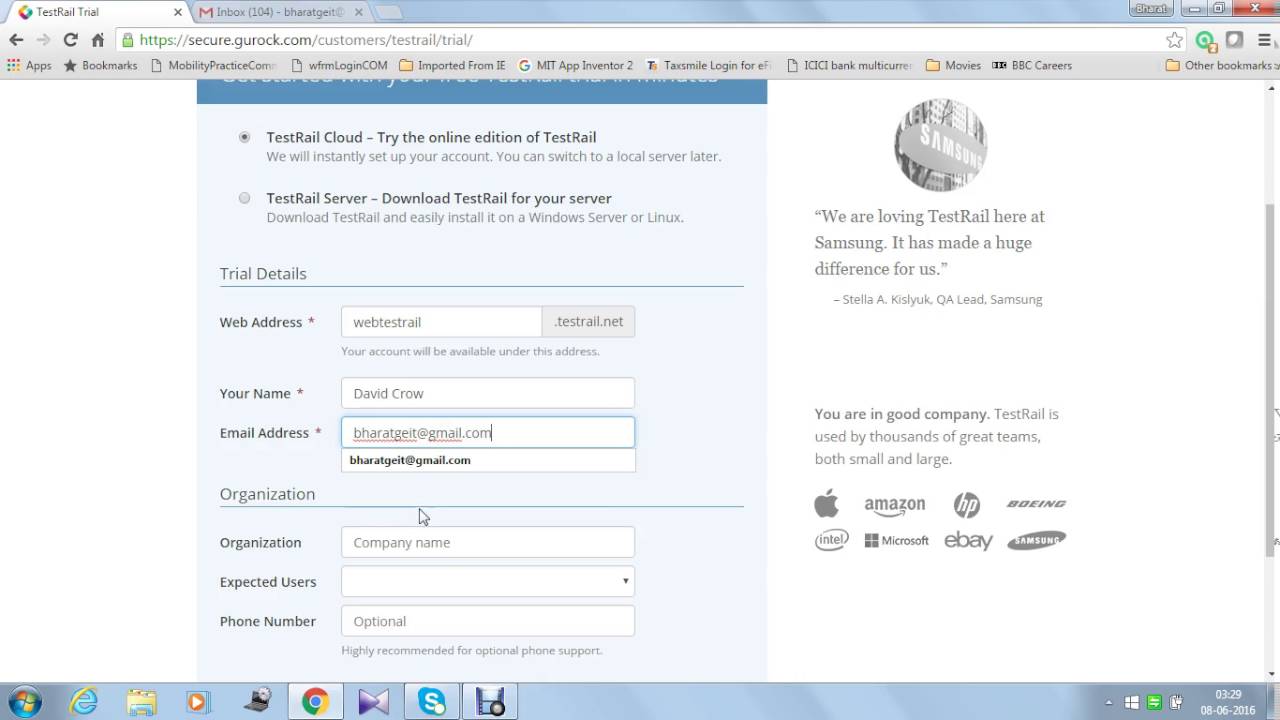Launch Internet Explorer from taskbar
Image resolution: width=1280 pixels, height=720 pixels.
[x=84, y=702]
